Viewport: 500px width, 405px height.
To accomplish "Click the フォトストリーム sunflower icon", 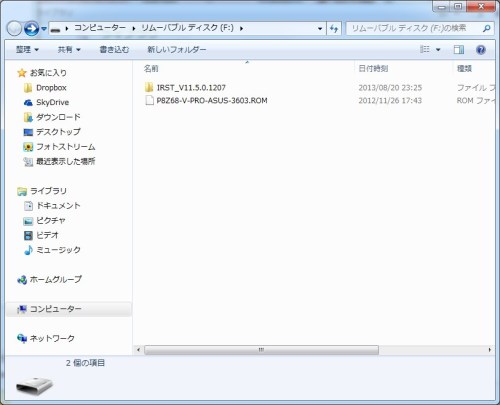I will click(28, 147).
